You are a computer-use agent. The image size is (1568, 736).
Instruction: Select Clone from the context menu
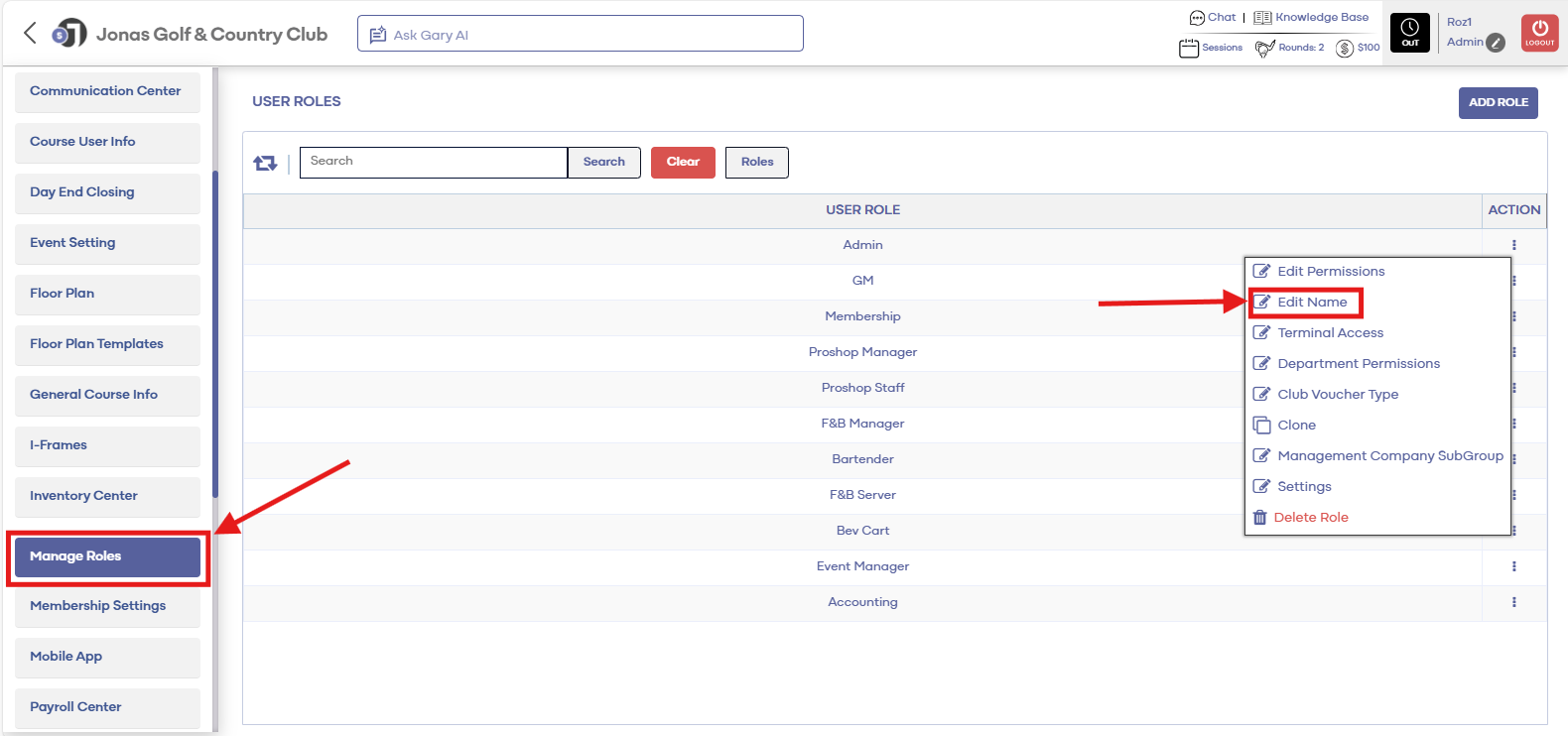click(1296, 426)
